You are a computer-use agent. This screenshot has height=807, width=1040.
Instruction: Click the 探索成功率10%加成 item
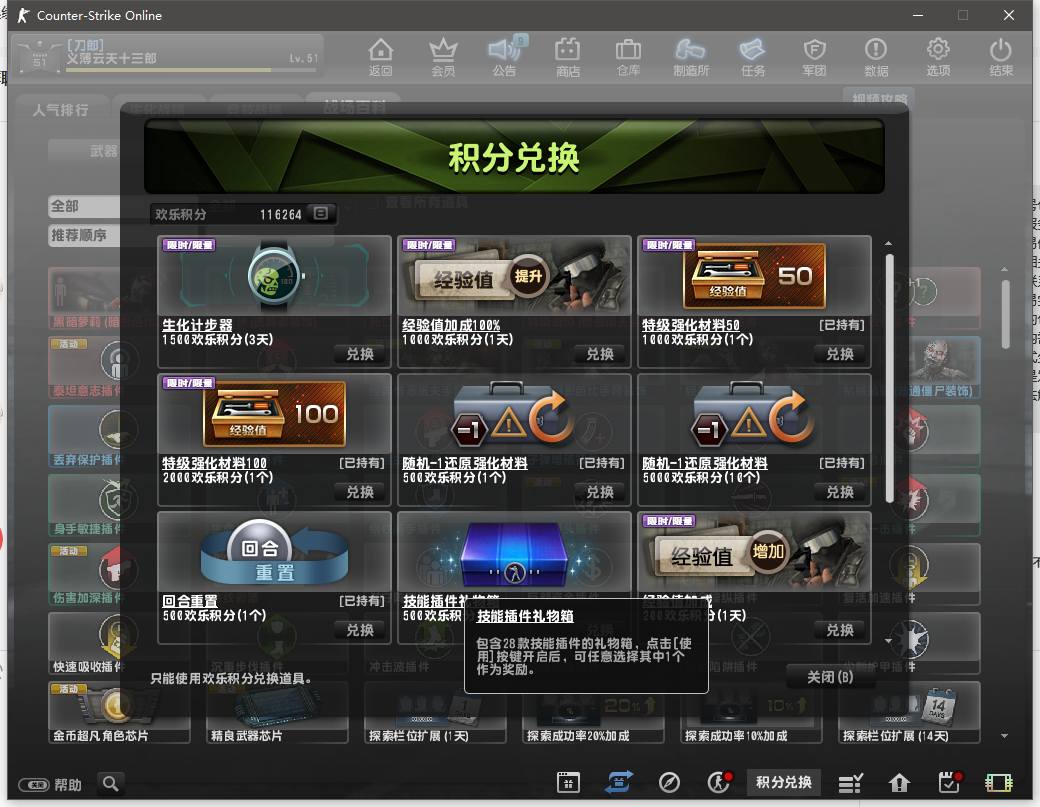(751, 713)
